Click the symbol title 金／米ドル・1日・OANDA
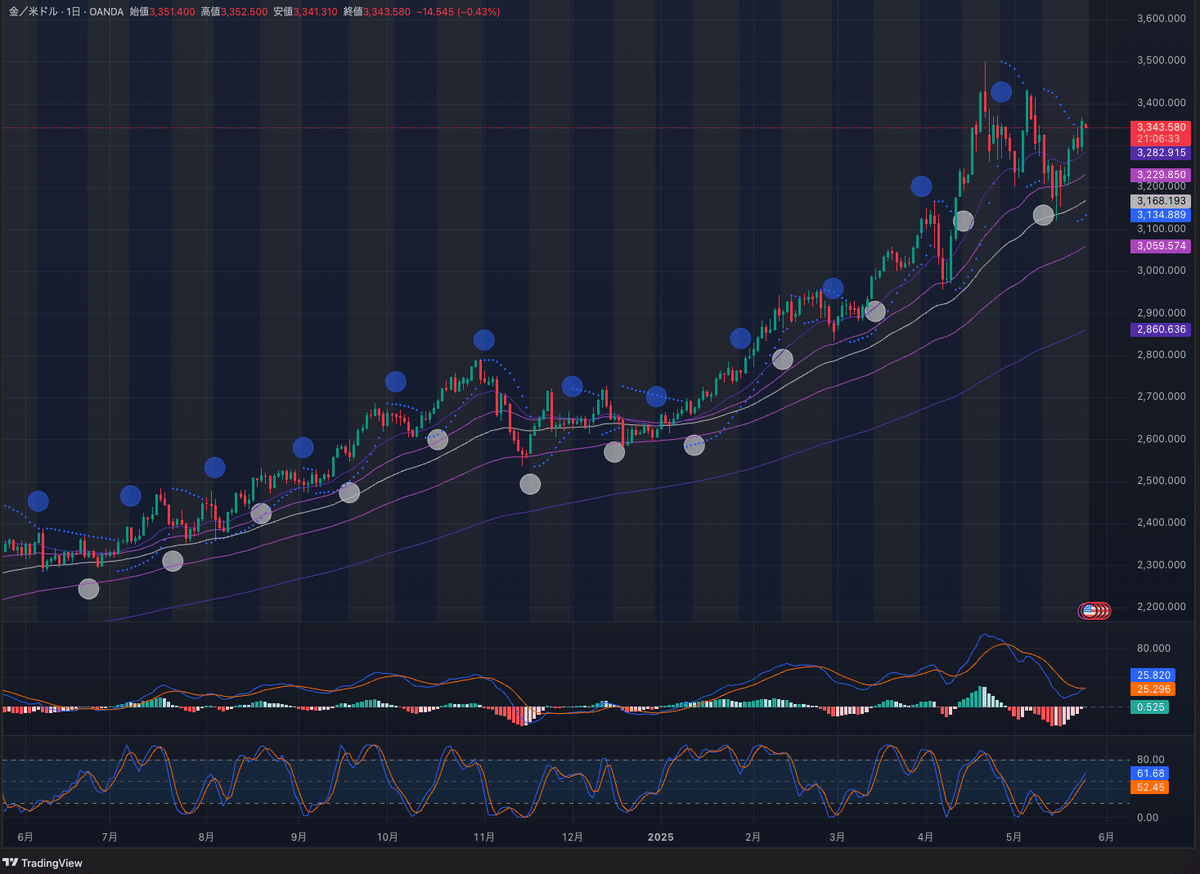Screen dimensions: 1200x874 [64, 11]
